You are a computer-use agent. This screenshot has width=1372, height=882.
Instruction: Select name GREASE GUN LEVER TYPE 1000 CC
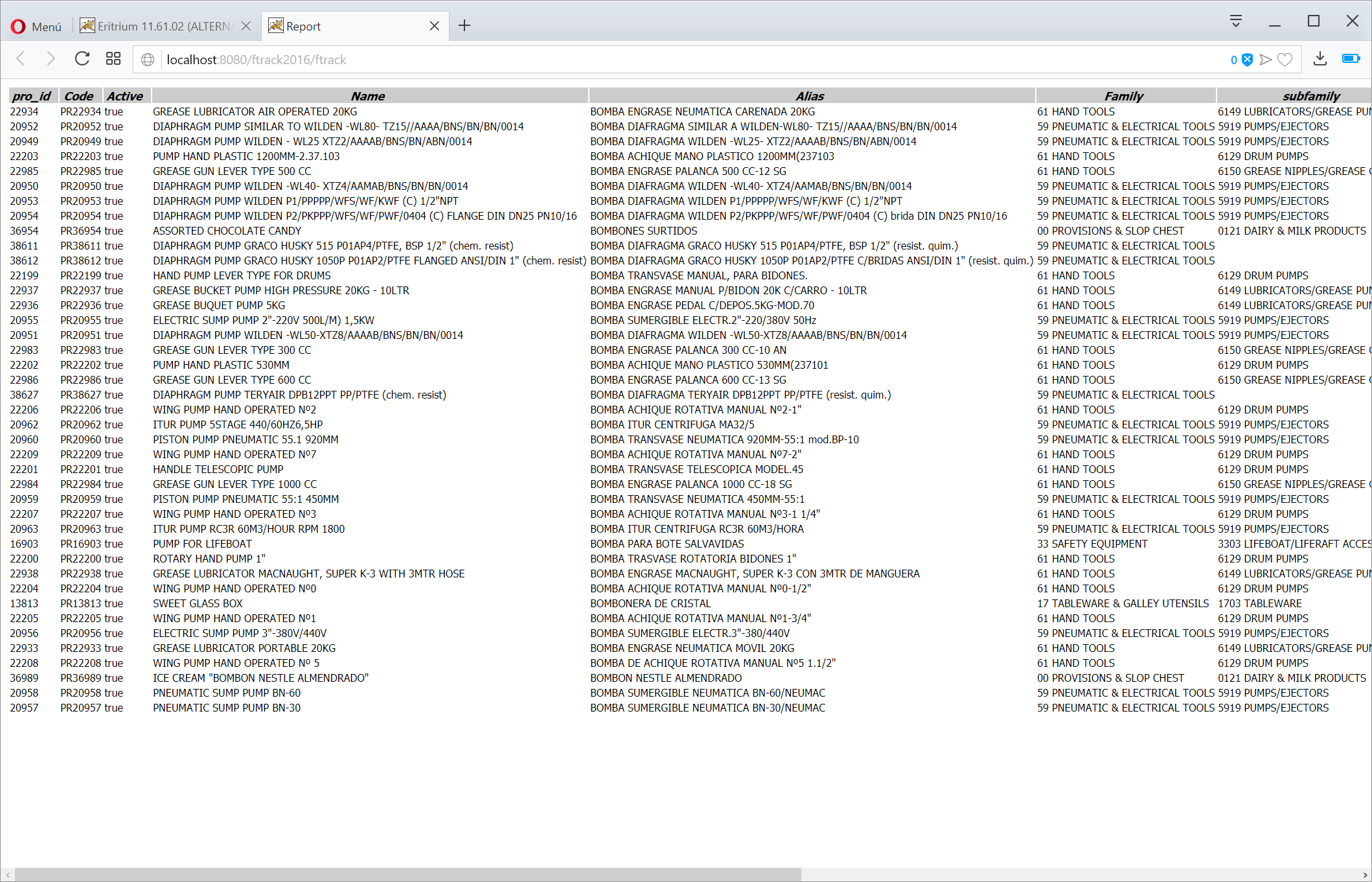[x=235, y=485]
